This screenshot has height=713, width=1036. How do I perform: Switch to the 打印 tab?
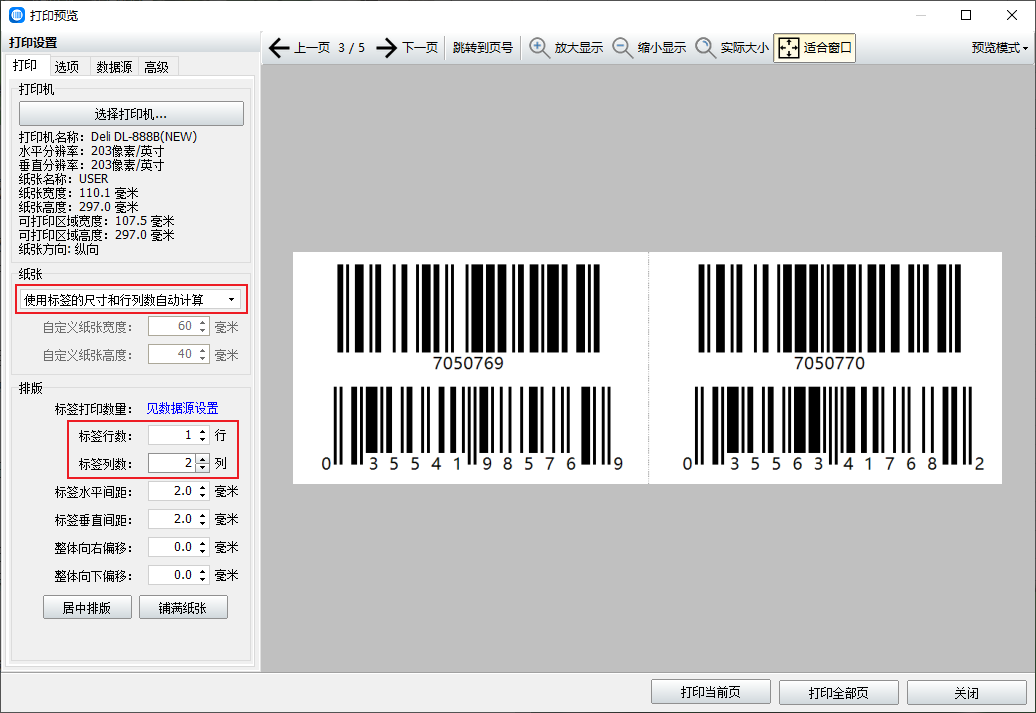[x=25, y=65]
